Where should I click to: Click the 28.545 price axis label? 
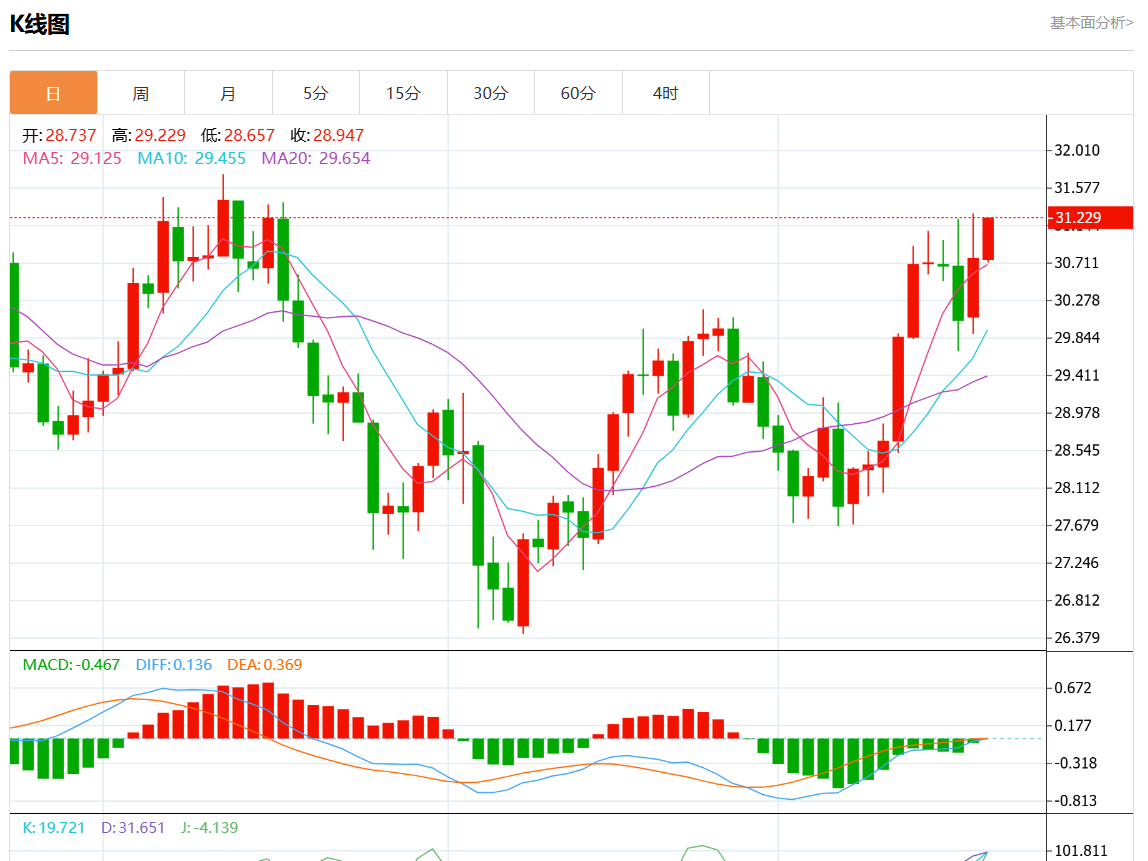click(x=1076, y=450)
